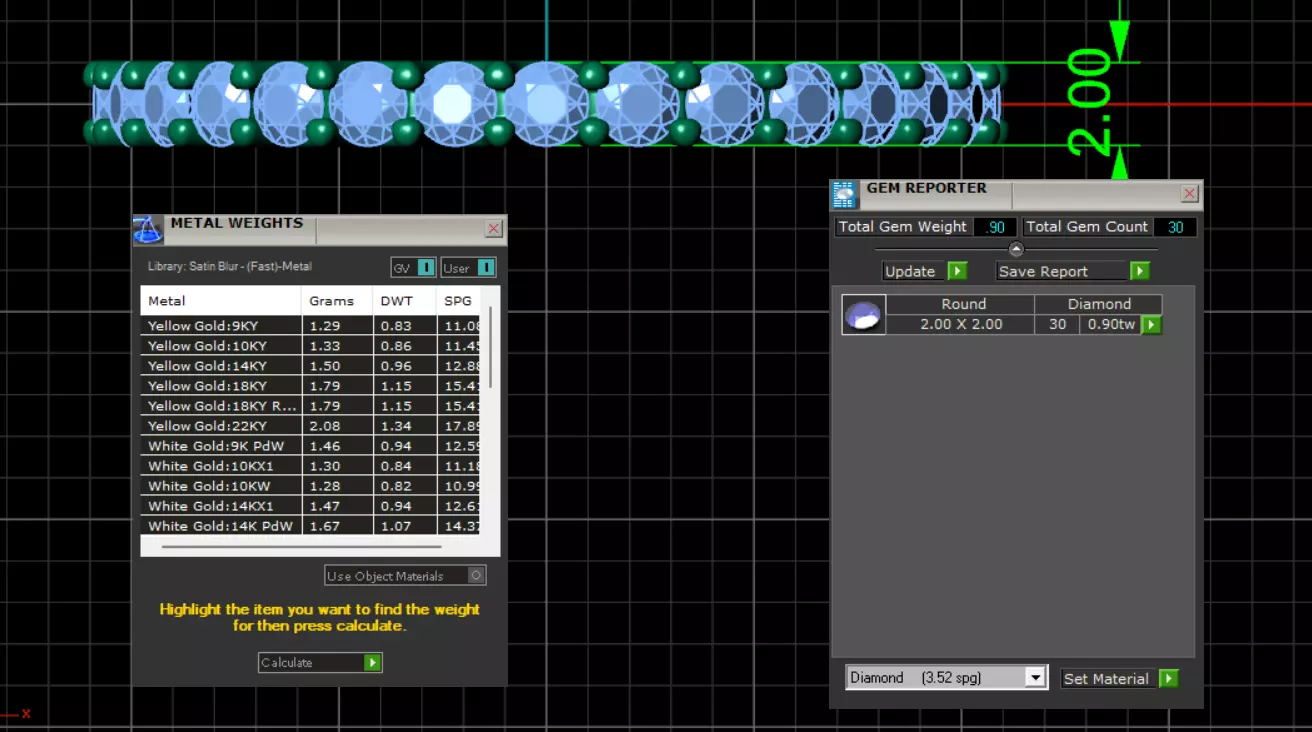Viewport: 1312px width, 732px height.
Task: Close the Metal Weights panel
Action: click(493, 229)
